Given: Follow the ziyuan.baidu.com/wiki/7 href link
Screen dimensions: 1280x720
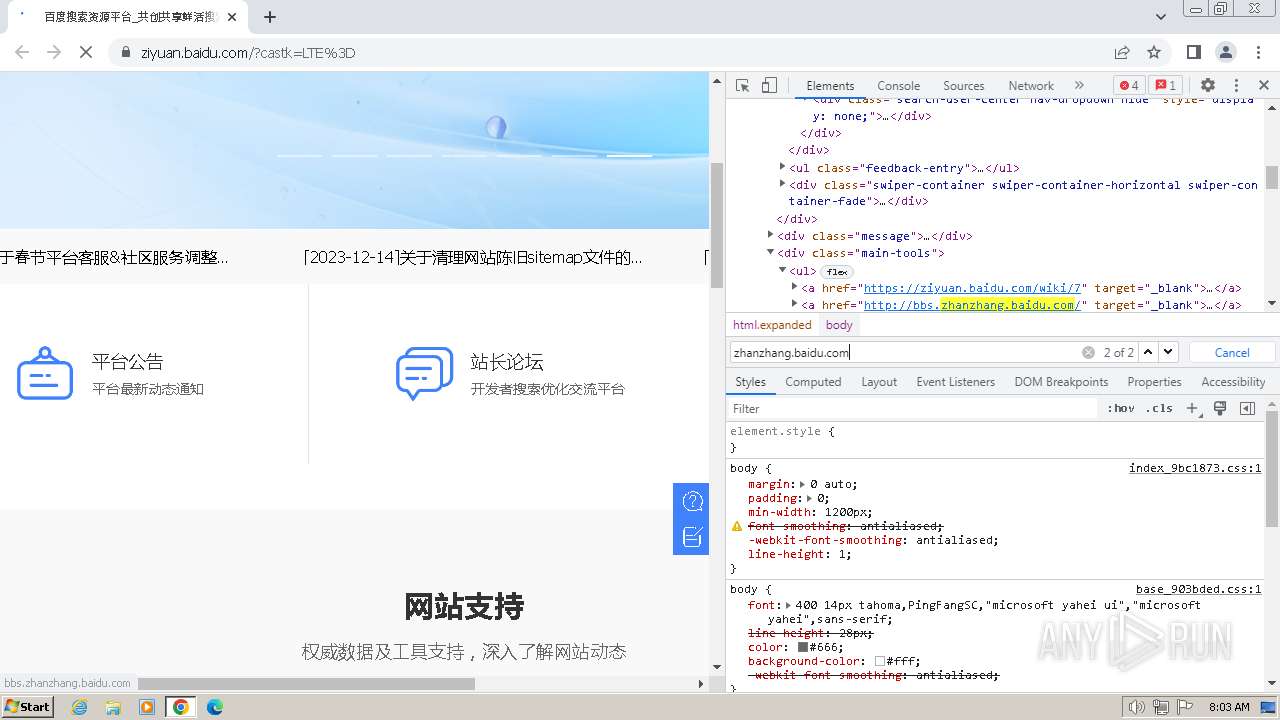Looking at the screenshot, I should (x=972, y=288).
